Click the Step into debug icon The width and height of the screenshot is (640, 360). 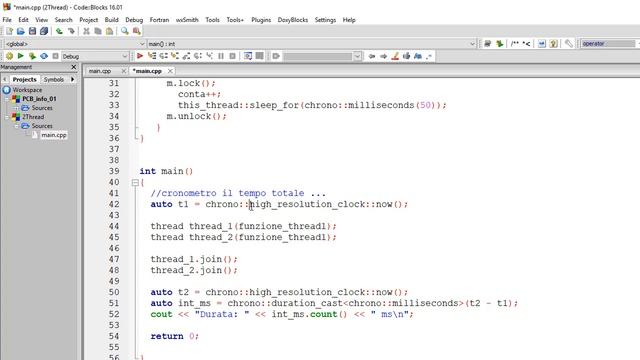[175, 56]
